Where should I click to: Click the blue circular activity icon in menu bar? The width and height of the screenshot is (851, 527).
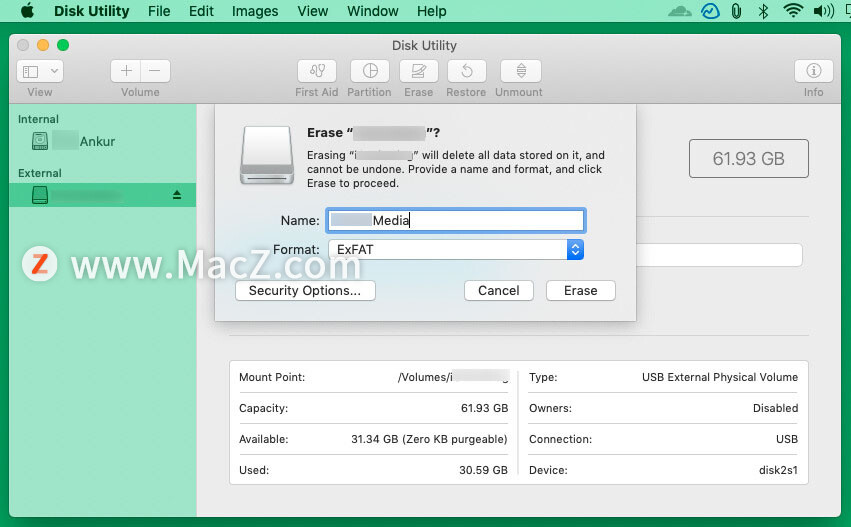click(710, 11)
